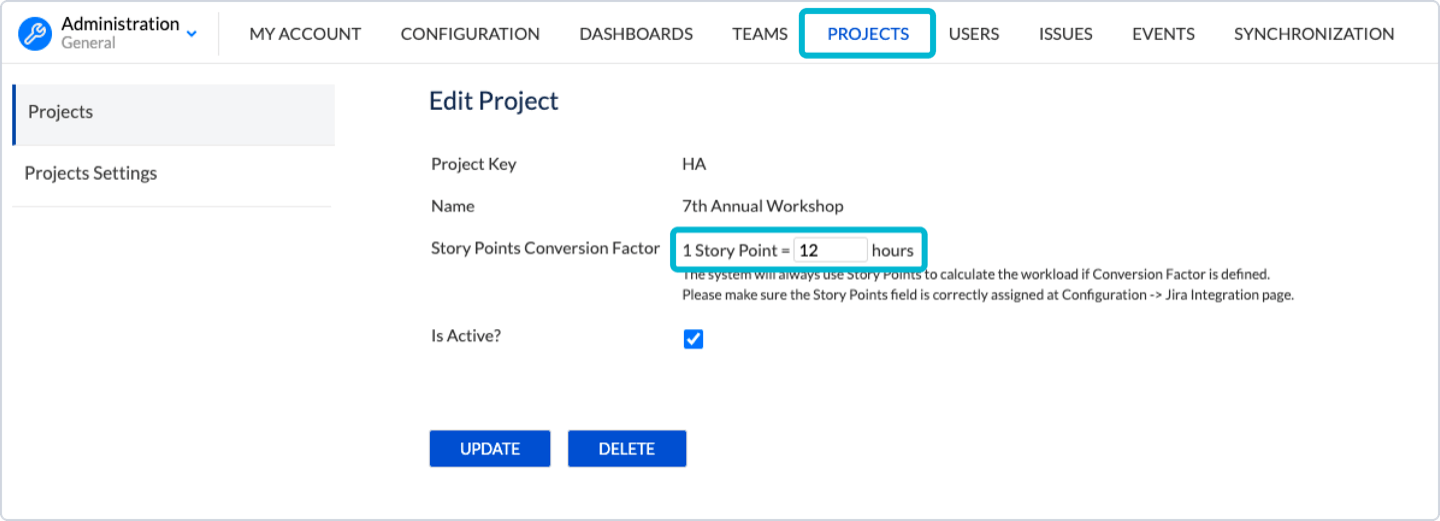Open the SYNCHRONIZATION tab

tap(1314, 34)
